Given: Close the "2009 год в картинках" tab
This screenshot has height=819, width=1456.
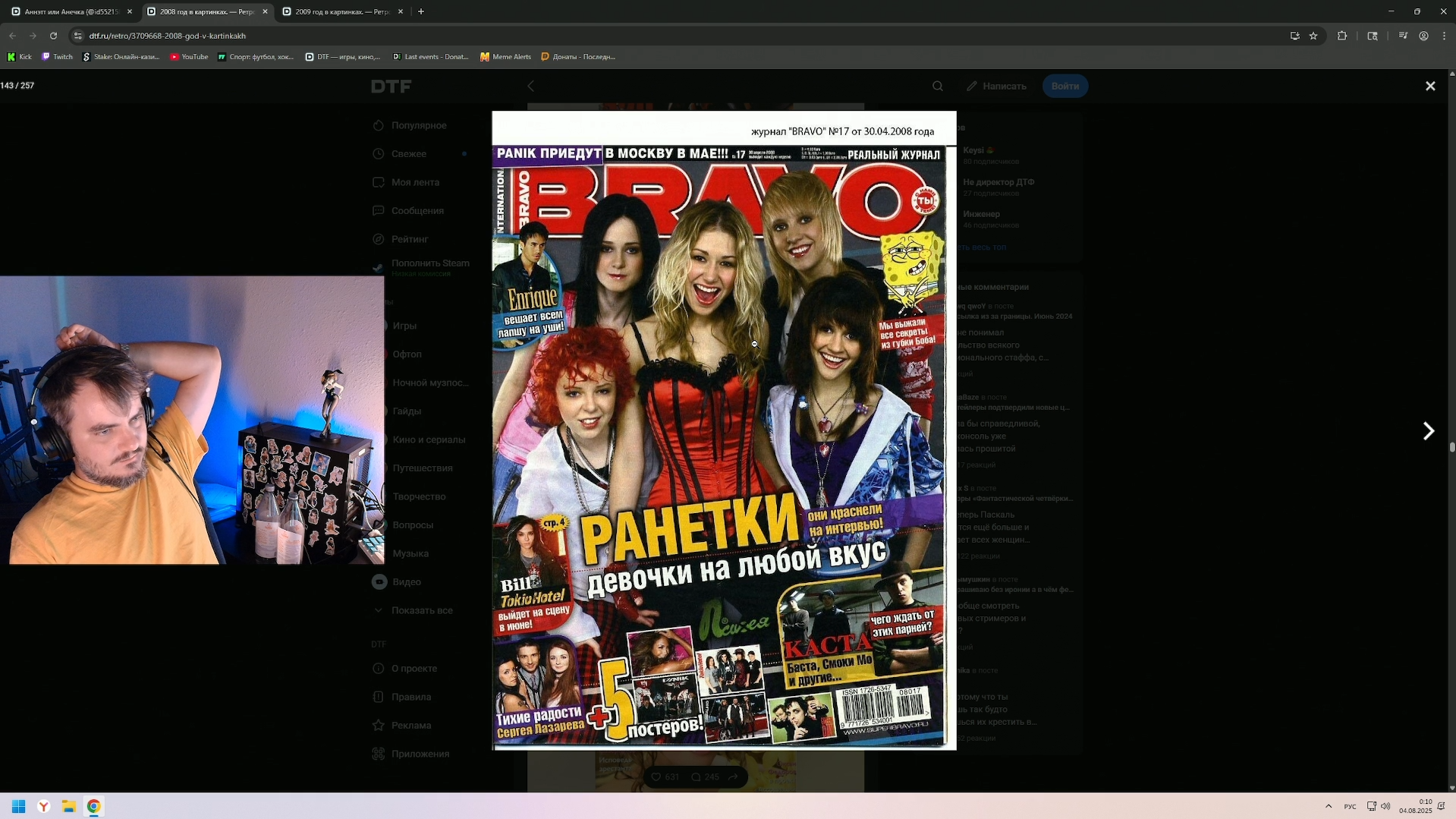Looking at the screenshot, I should pyautogui.click(x=401, y=11).
